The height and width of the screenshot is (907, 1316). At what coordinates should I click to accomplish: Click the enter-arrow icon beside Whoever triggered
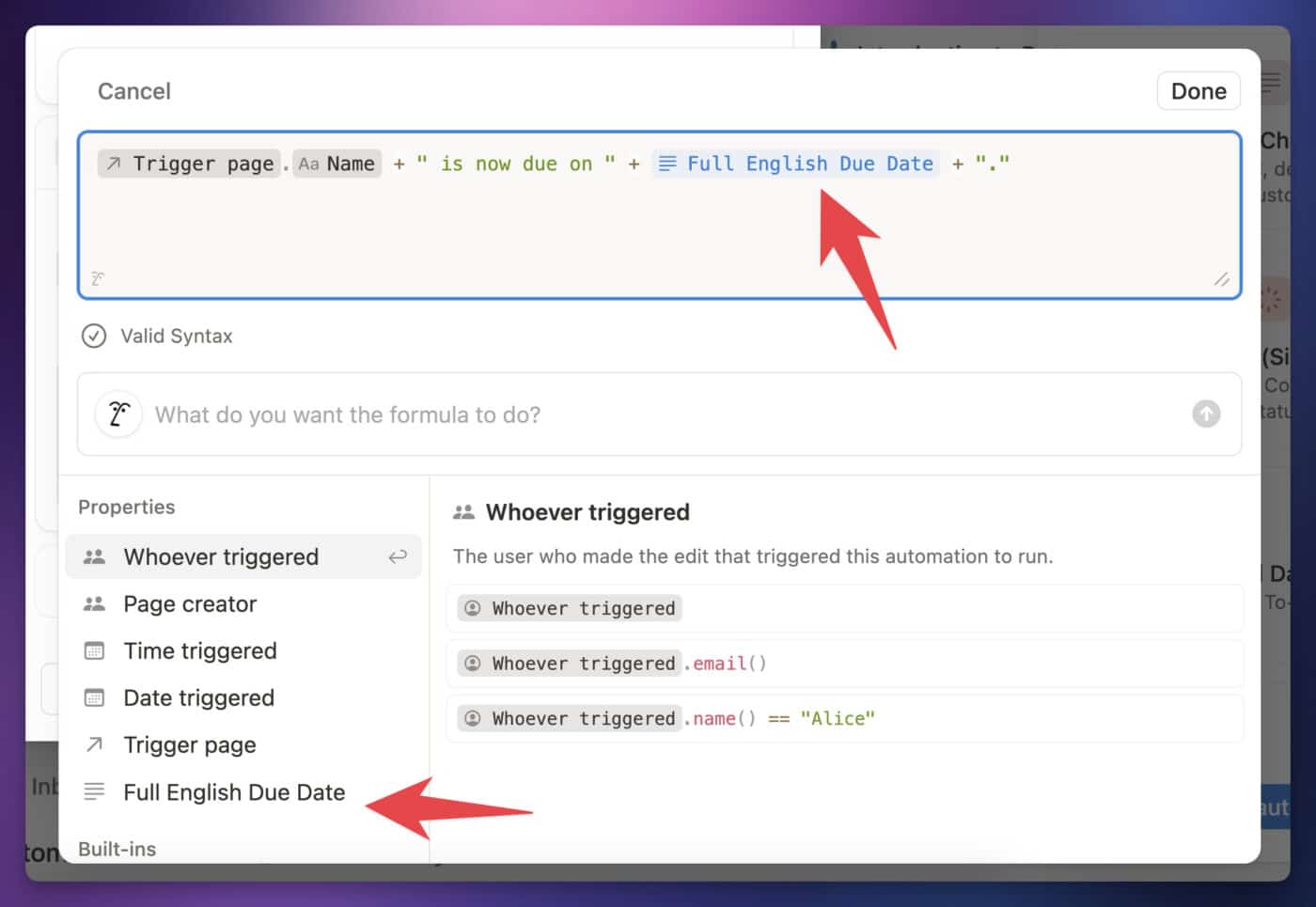(x=398, y=556)
